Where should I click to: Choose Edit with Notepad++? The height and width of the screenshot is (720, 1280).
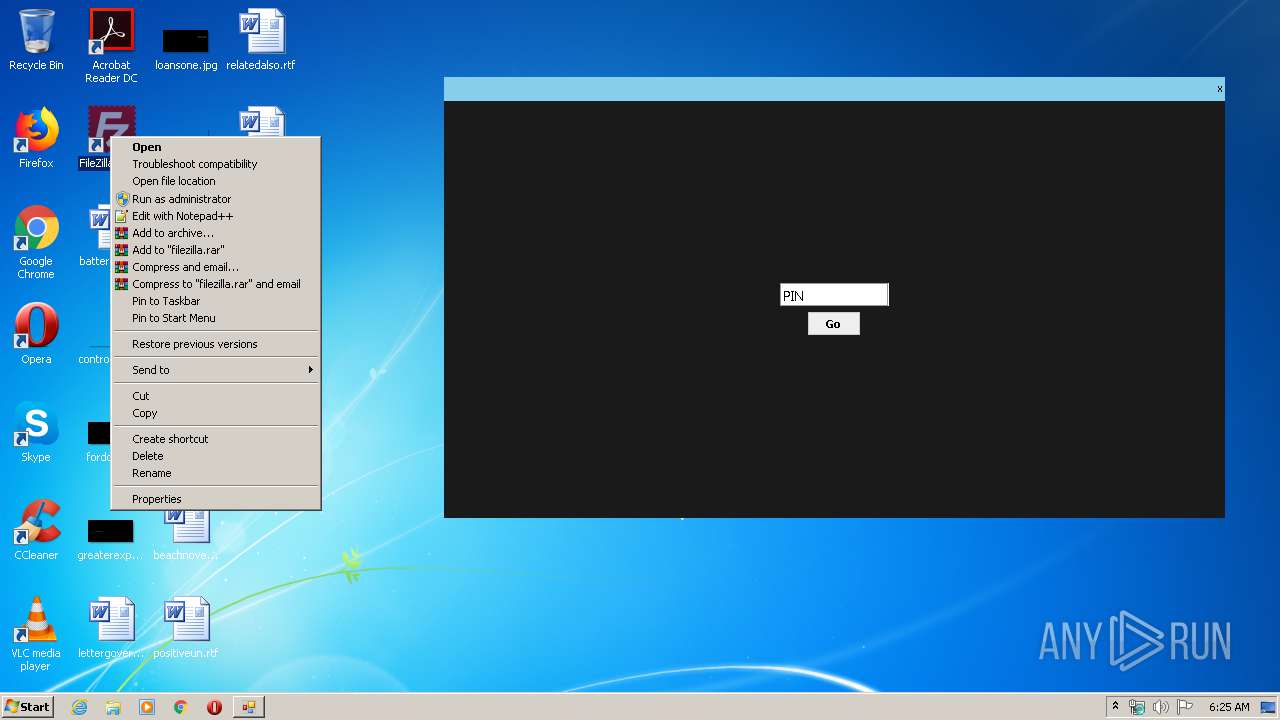click(216, 216)
